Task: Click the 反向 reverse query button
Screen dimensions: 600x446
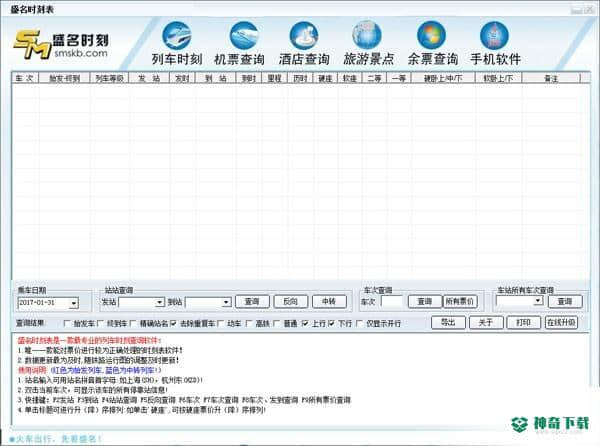Action: click(291, 301)
